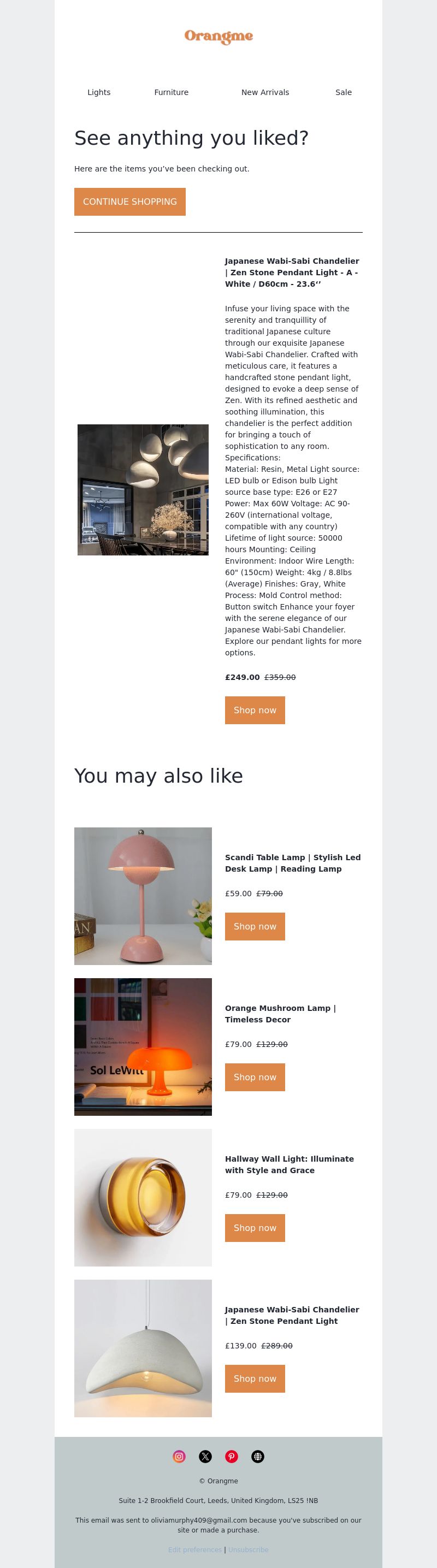This screenshot has width=437, height=1568.
Task: Open the amber hallway wall light image
Action: point(143,1197)
